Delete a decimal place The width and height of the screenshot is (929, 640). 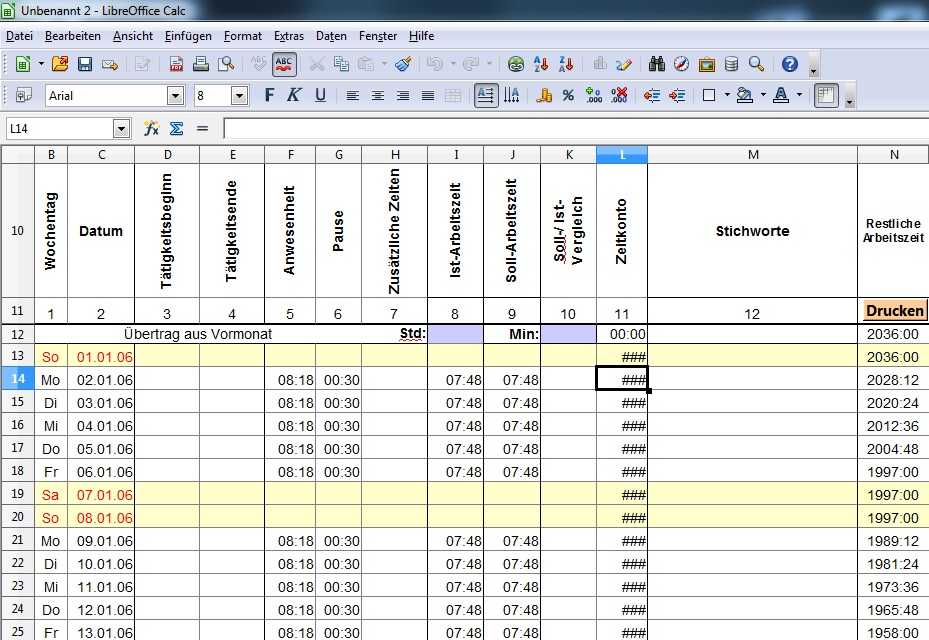(619, 95)
